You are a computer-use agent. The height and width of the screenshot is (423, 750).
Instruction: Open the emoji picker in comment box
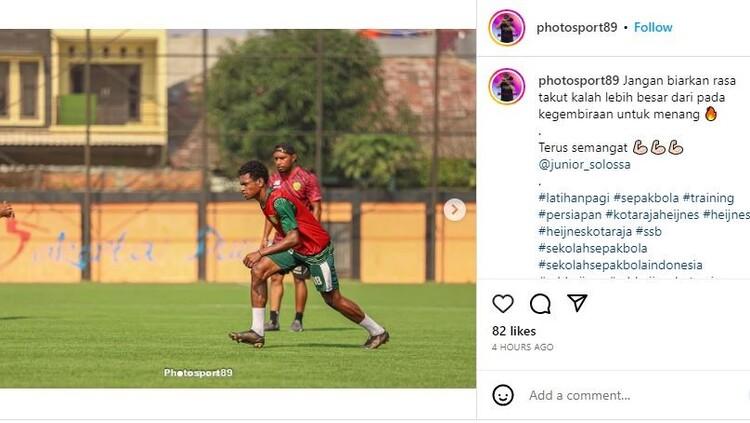(504, 395)
